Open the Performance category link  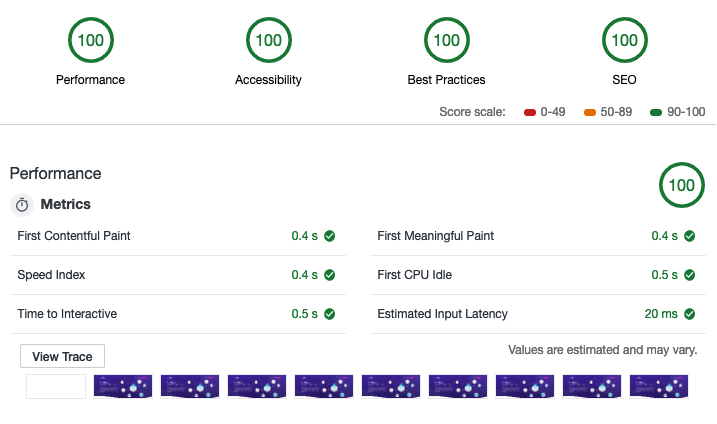pyautogui.click(x=90, y=80)
